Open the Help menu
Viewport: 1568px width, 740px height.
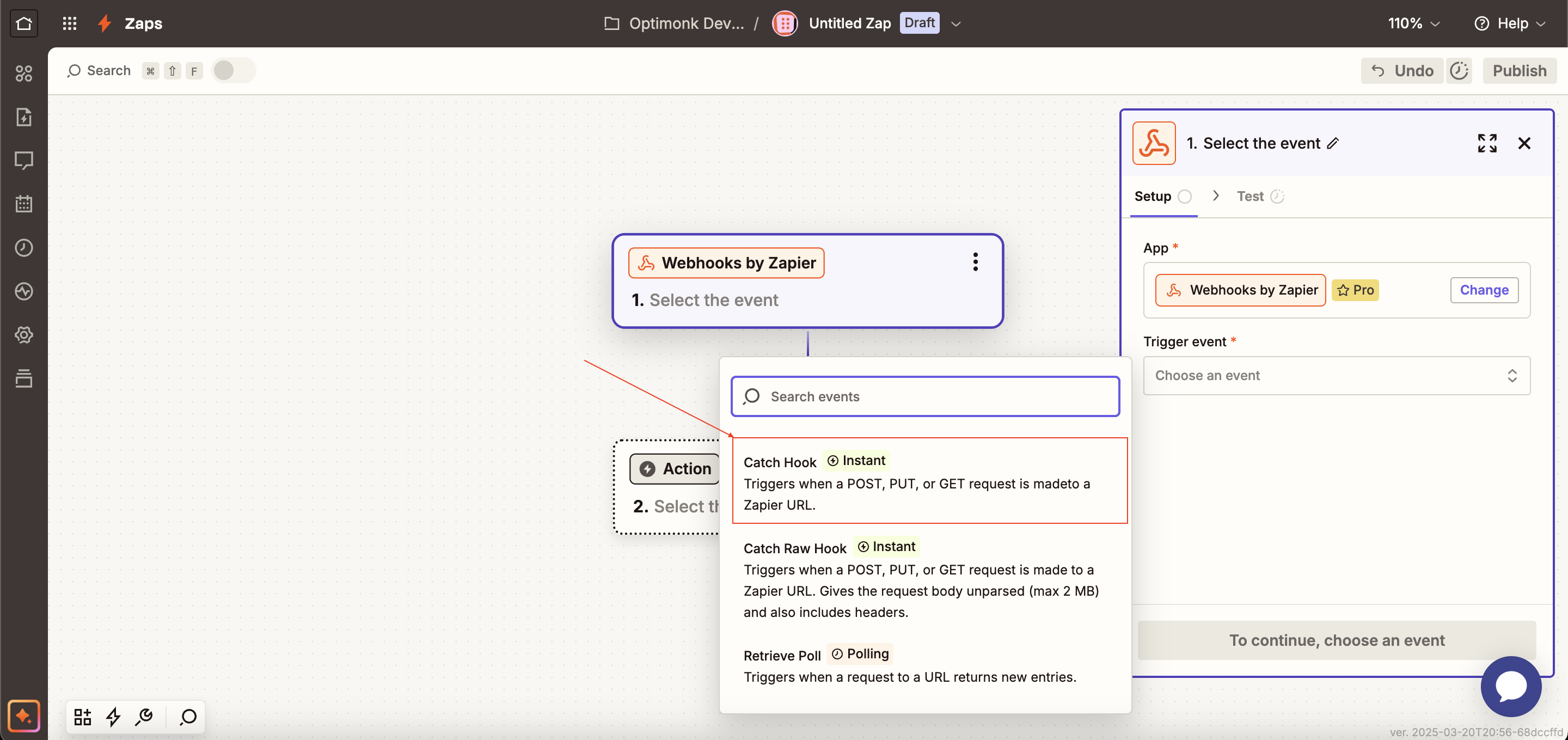pyautogui.click(x=1510, y=23)
